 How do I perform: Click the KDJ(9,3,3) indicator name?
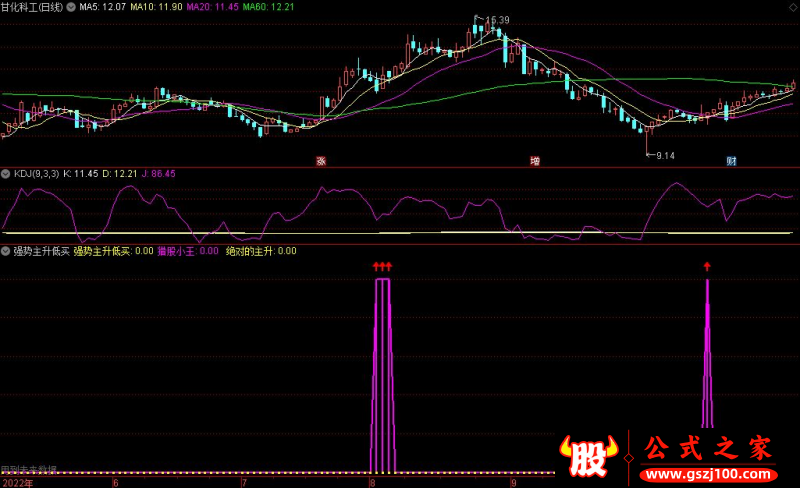tap(36, 173)
